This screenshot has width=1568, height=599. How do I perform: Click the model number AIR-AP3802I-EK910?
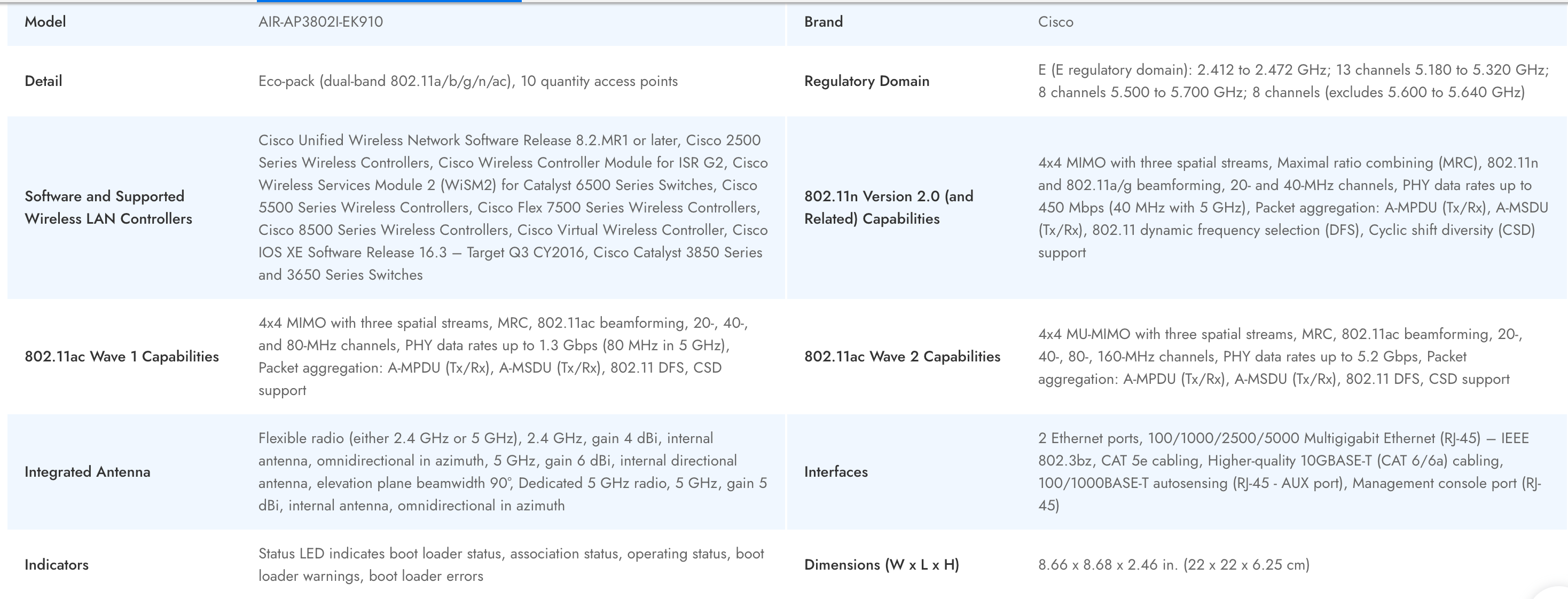(320, 22)
